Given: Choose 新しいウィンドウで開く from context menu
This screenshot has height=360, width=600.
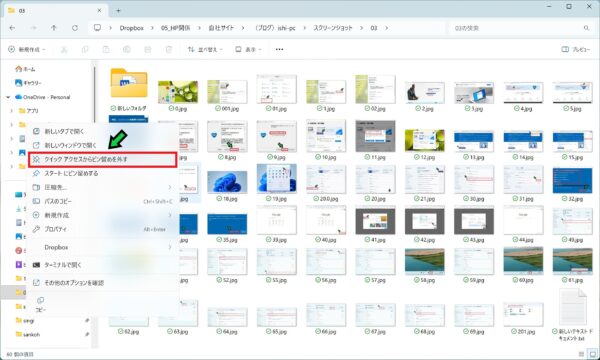Looking at the screenshot, I should pyautogui.click(x=103, y=145).
